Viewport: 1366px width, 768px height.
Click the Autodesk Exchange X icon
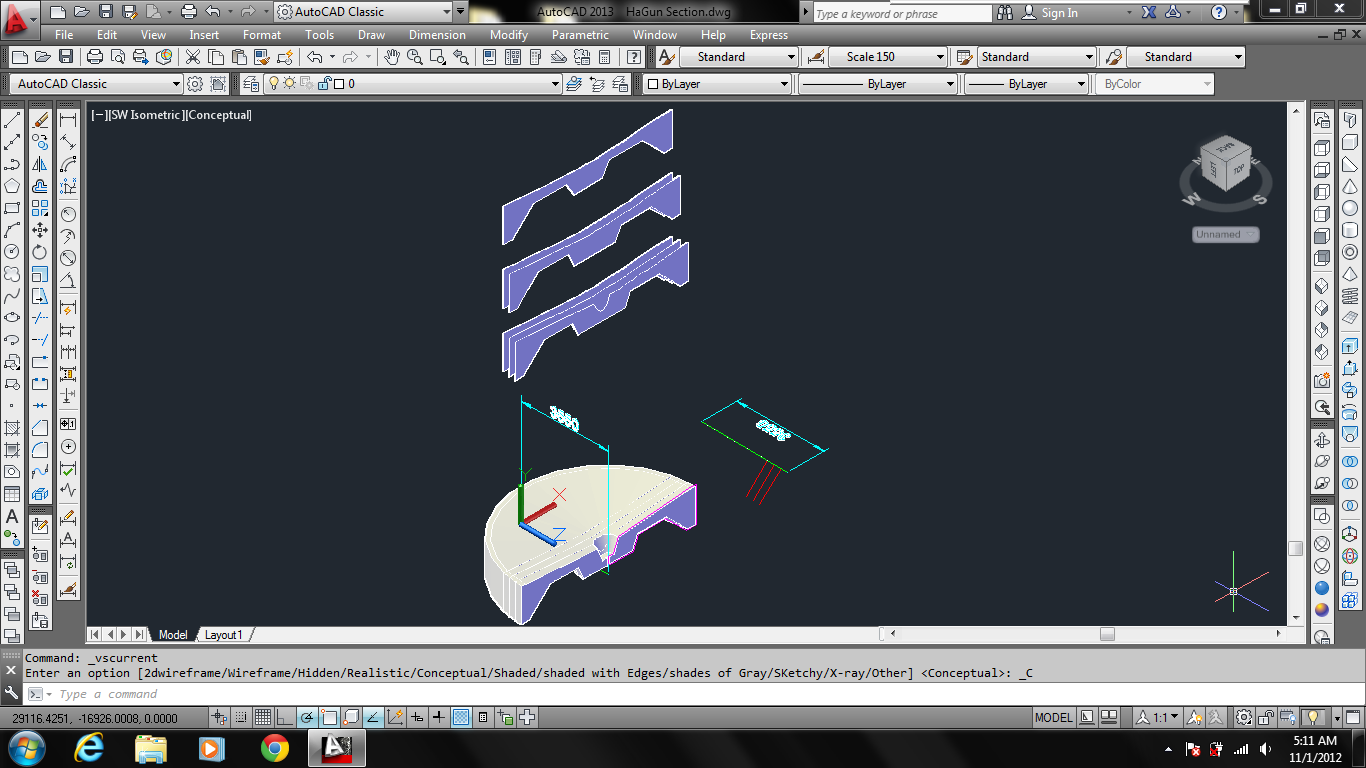pos(1149,12)
